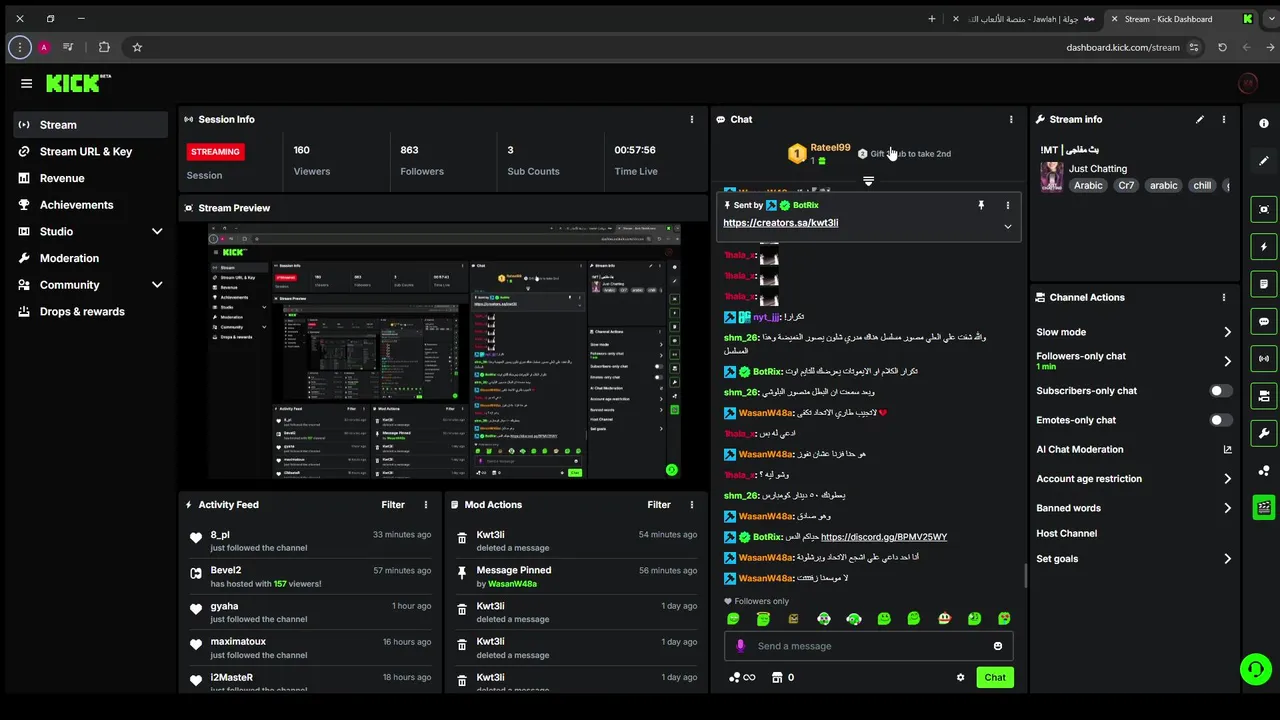Screen dimensions: 1280x720
Task: Open Achievements page
Action: pos(91,205)
